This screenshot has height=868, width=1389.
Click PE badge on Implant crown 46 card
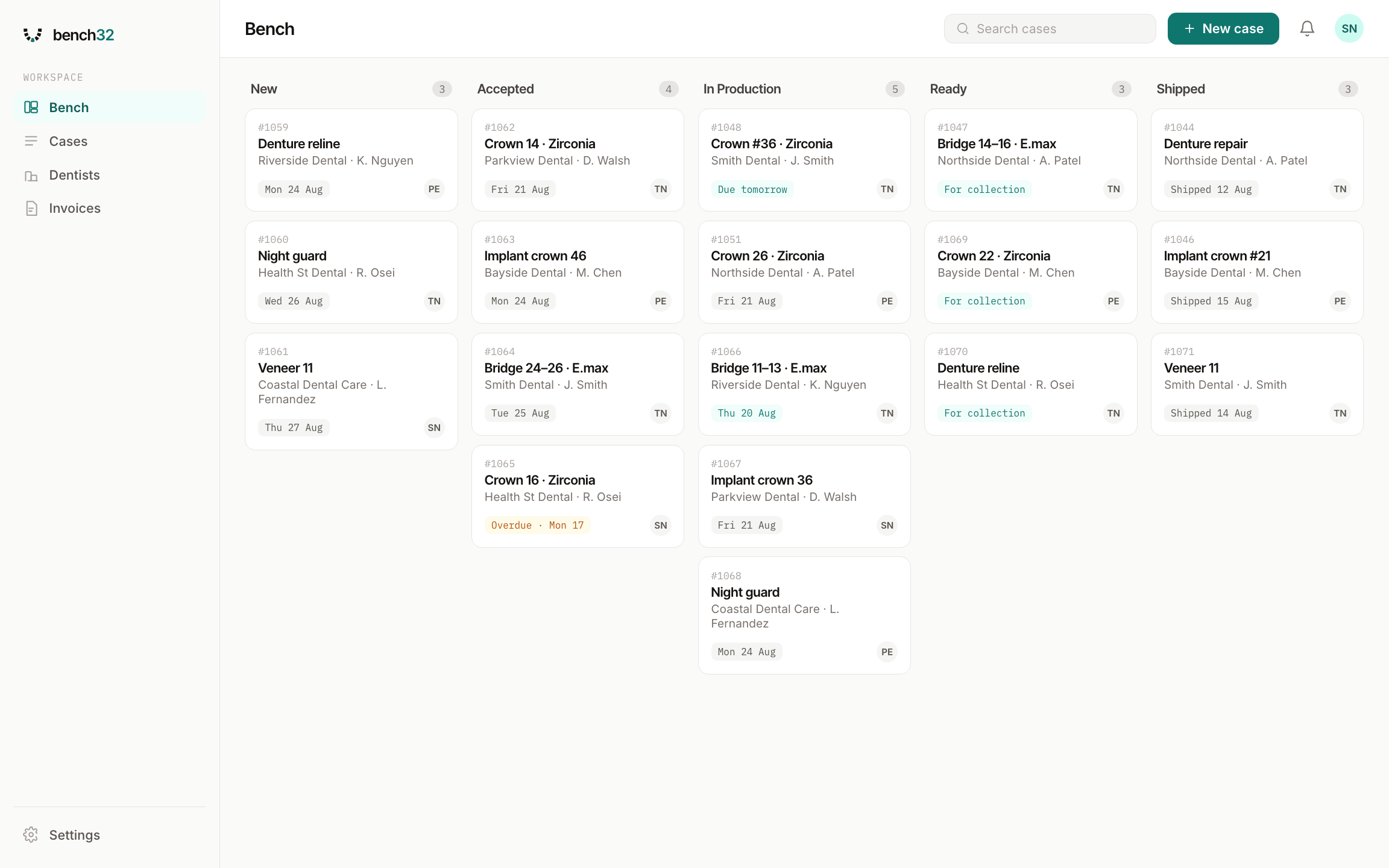coord(661,301)
